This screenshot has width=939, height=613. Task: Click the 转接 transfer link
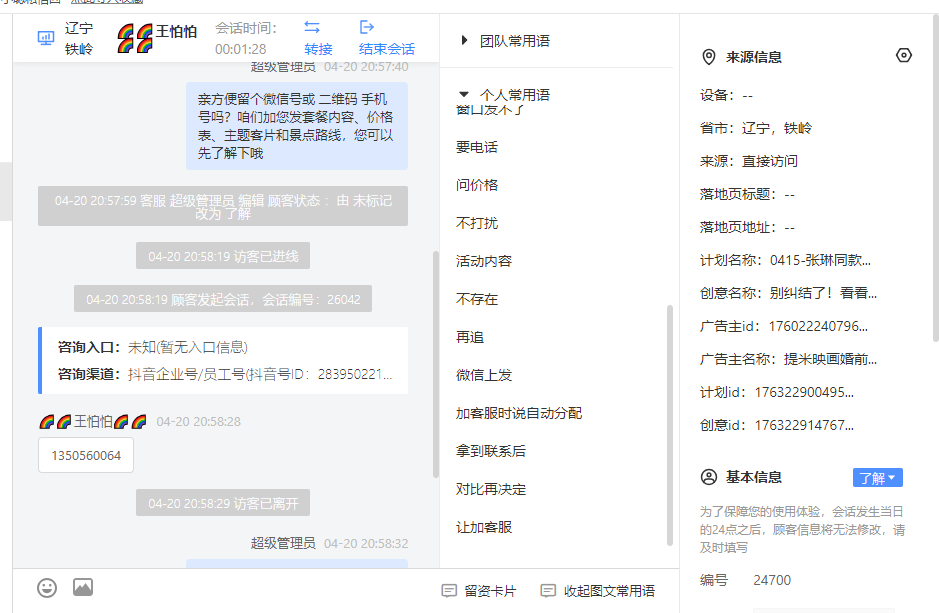point(318,49)
